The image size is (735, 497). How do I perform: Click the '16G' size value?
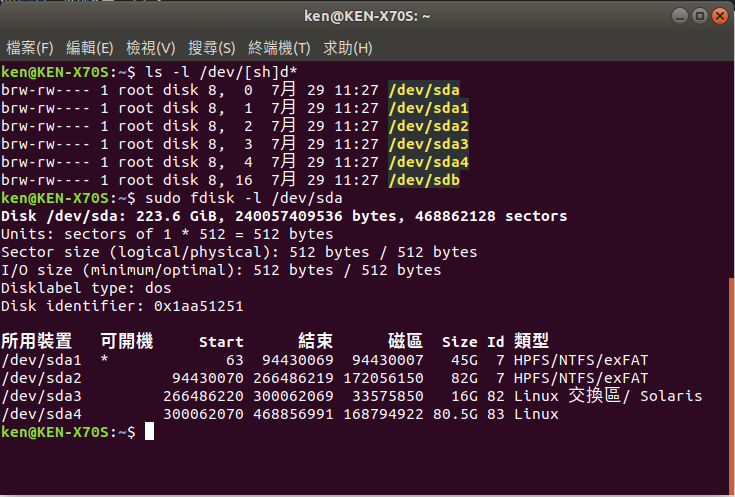coord(464,396)
